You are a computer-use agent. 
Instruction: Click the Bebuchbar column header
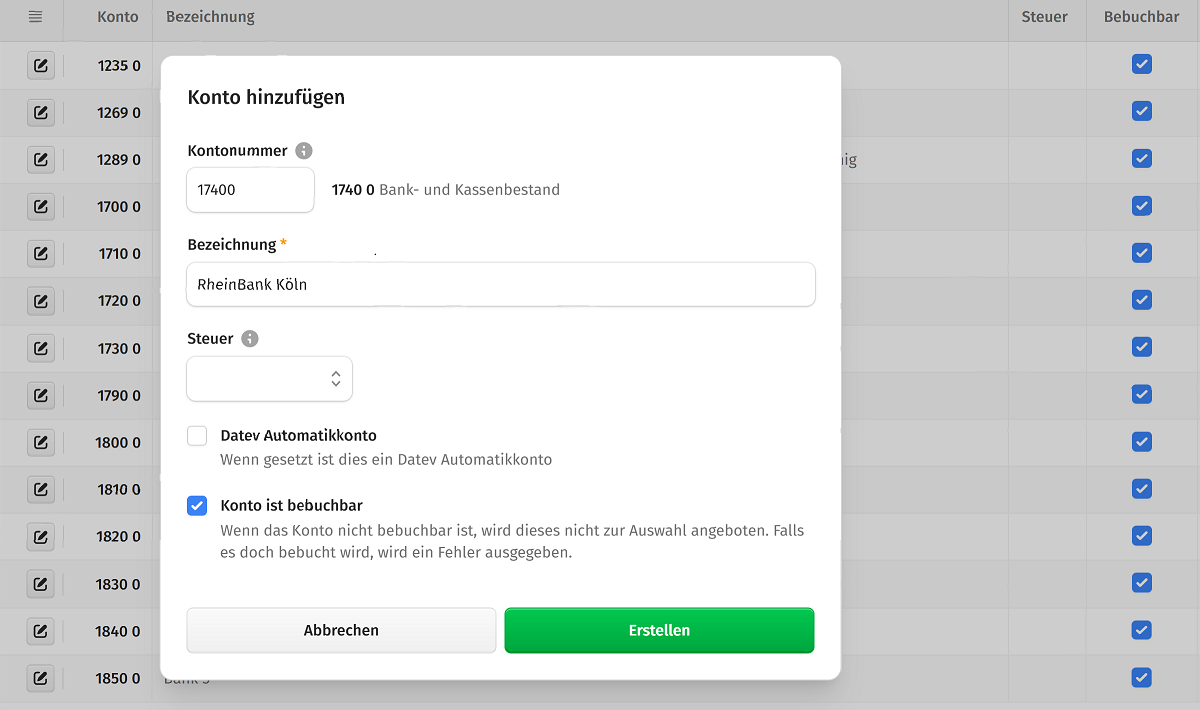pyautogui.click(x=1141, y=17)
